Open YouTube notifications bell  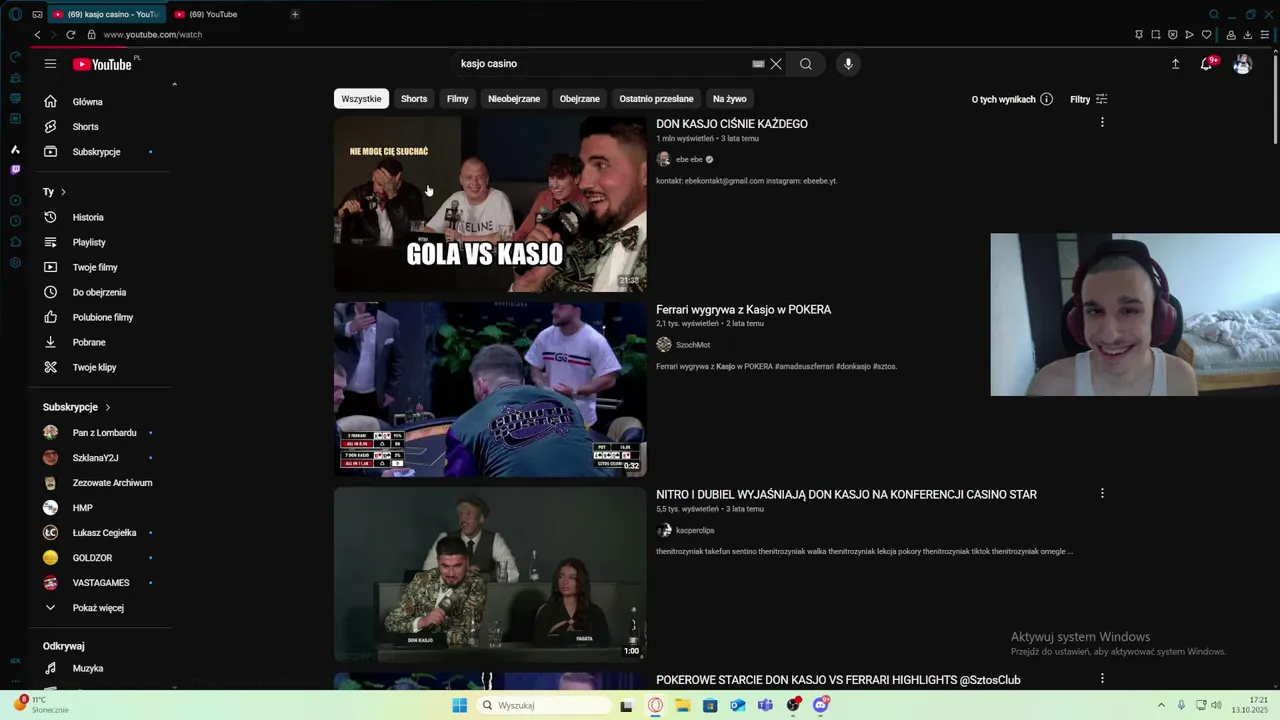point(1207,64)
